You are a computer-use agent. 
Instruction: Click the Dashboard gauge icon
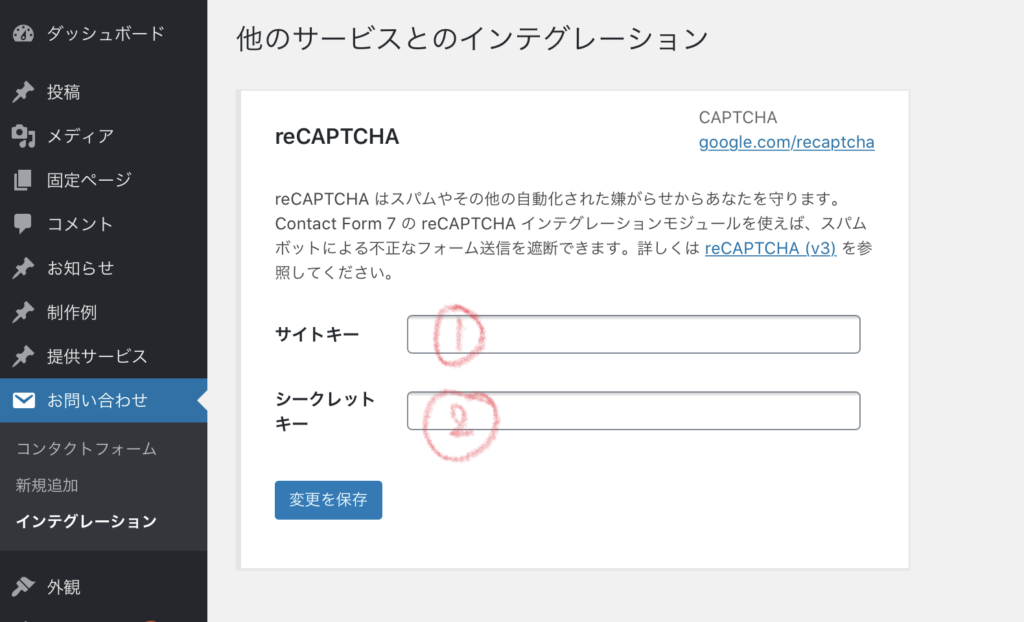coord(23,33)
